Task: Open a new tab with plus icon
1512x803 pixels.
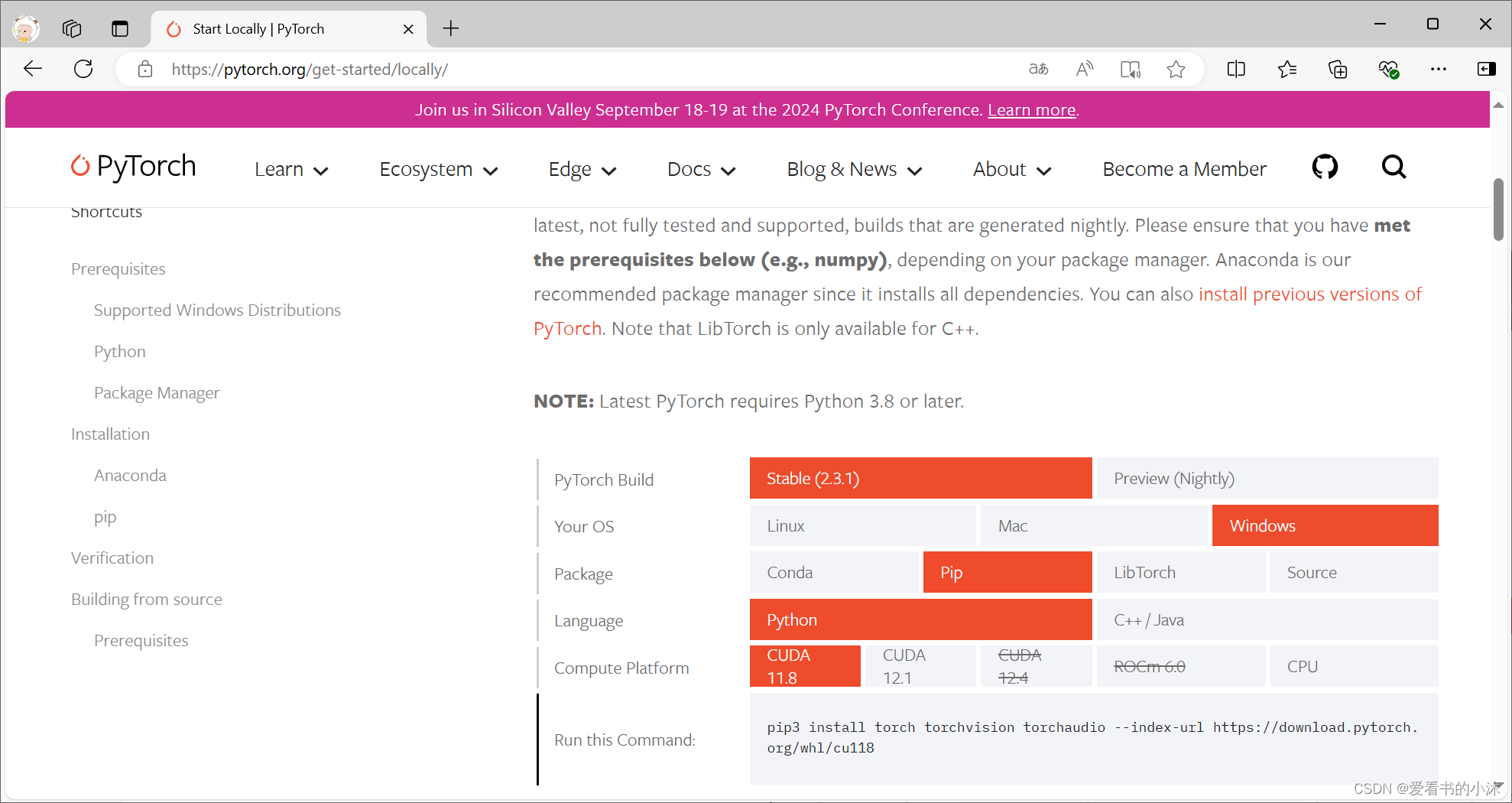Action: [x=451, y=29]
